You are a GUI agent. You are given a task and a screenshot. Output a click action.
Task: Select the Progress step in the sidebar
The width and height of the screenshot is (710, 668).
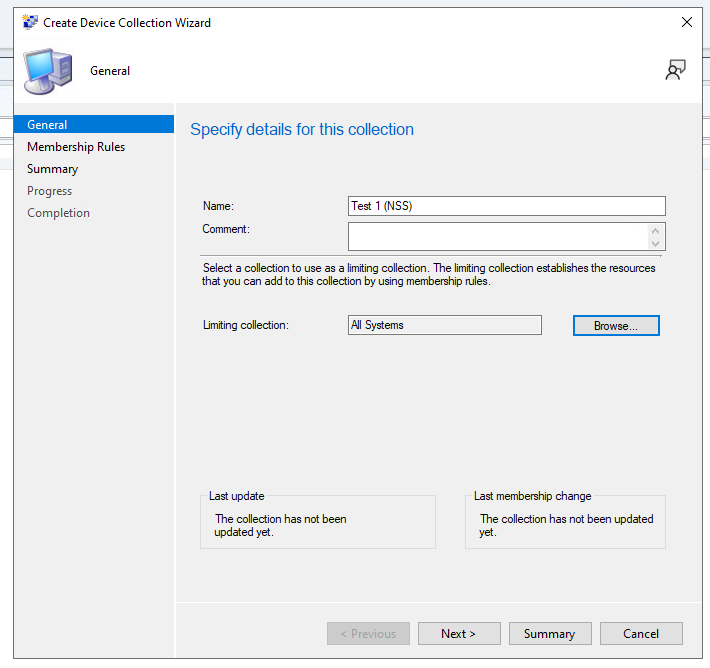click(49, 191)
